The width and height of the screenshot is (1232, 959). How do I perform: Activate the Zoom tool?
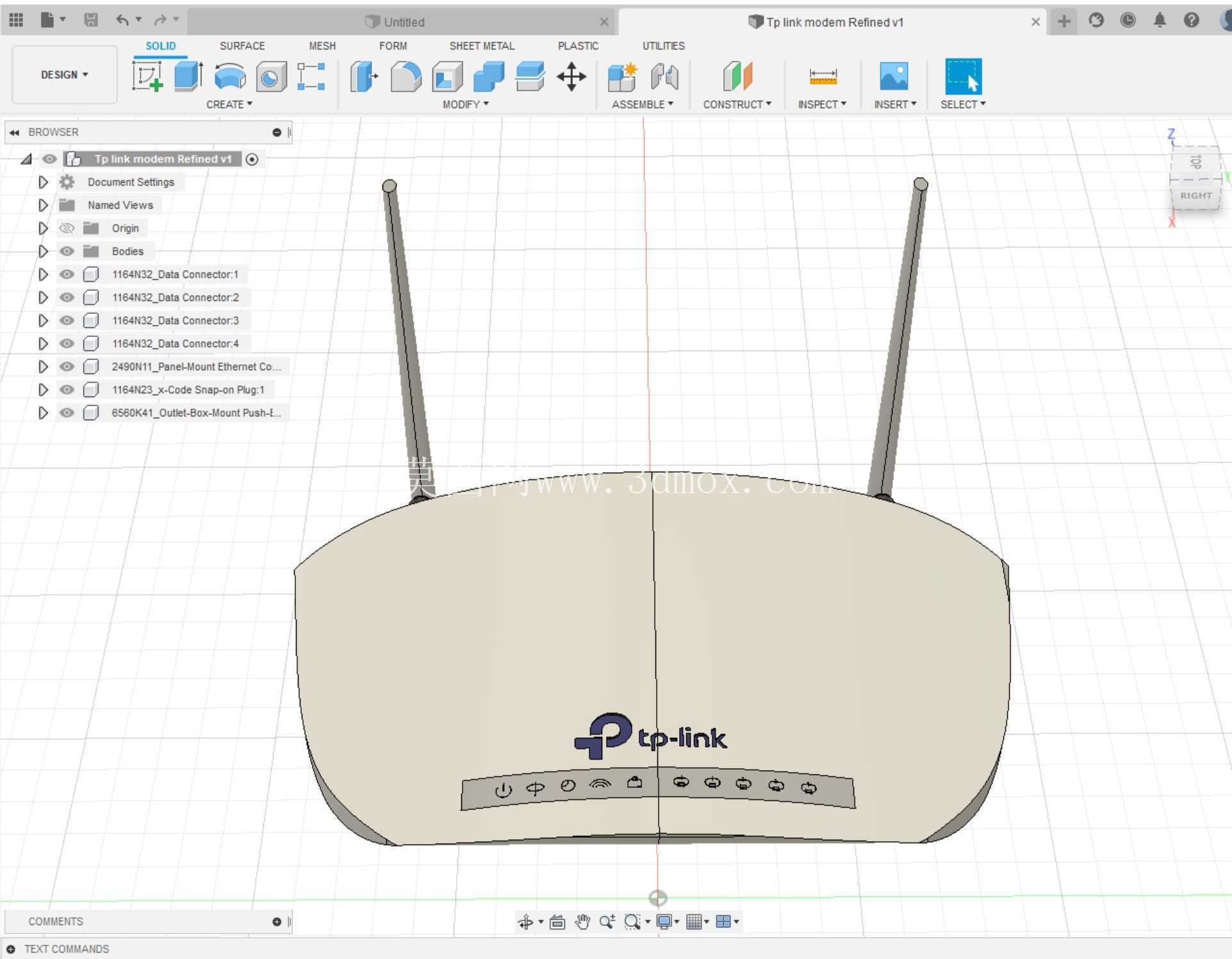607,921
